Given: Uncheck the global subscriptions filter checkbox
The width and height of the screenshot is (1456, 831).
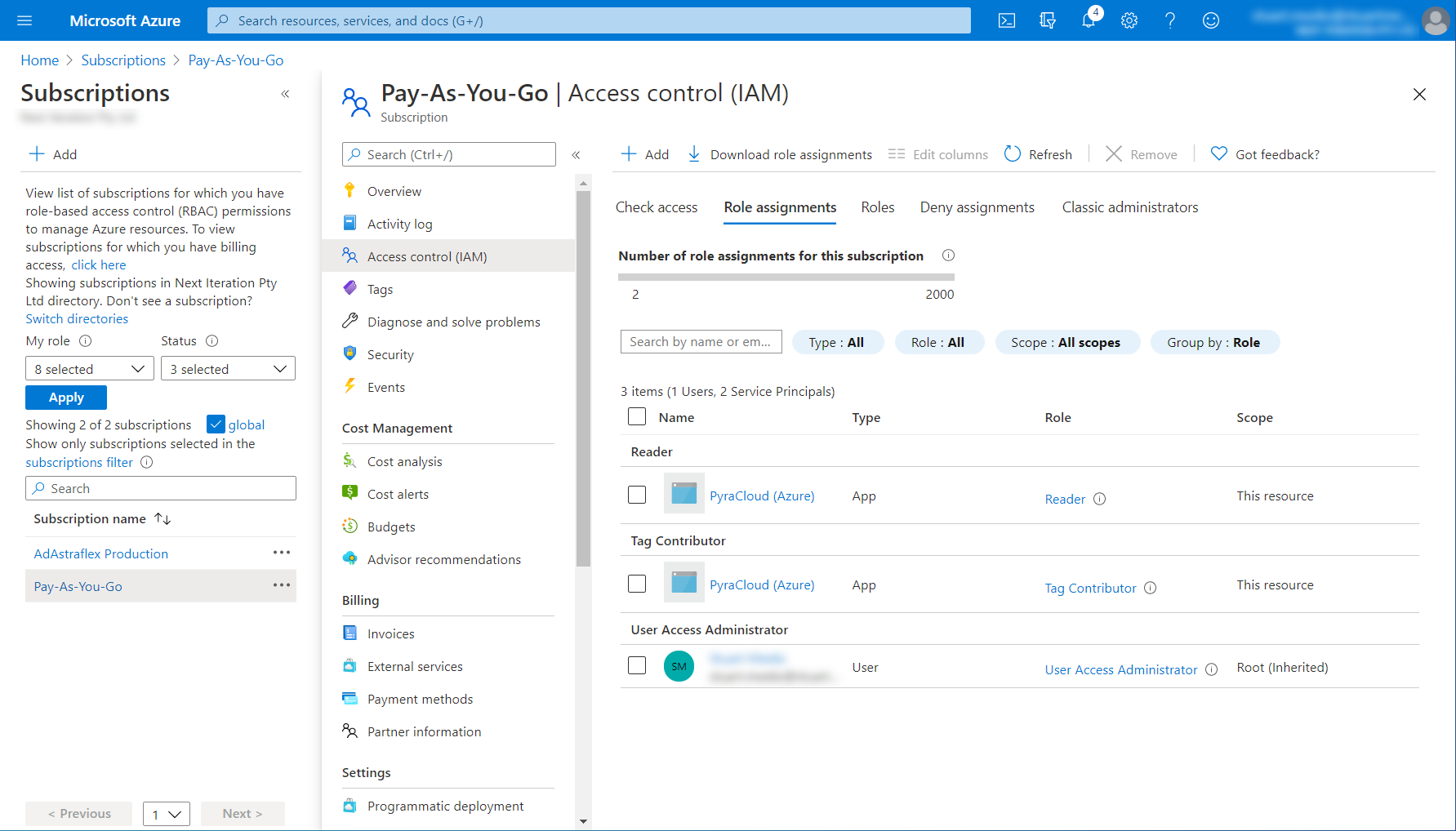Looking at the screenshot, I should (x=216, y=424).
